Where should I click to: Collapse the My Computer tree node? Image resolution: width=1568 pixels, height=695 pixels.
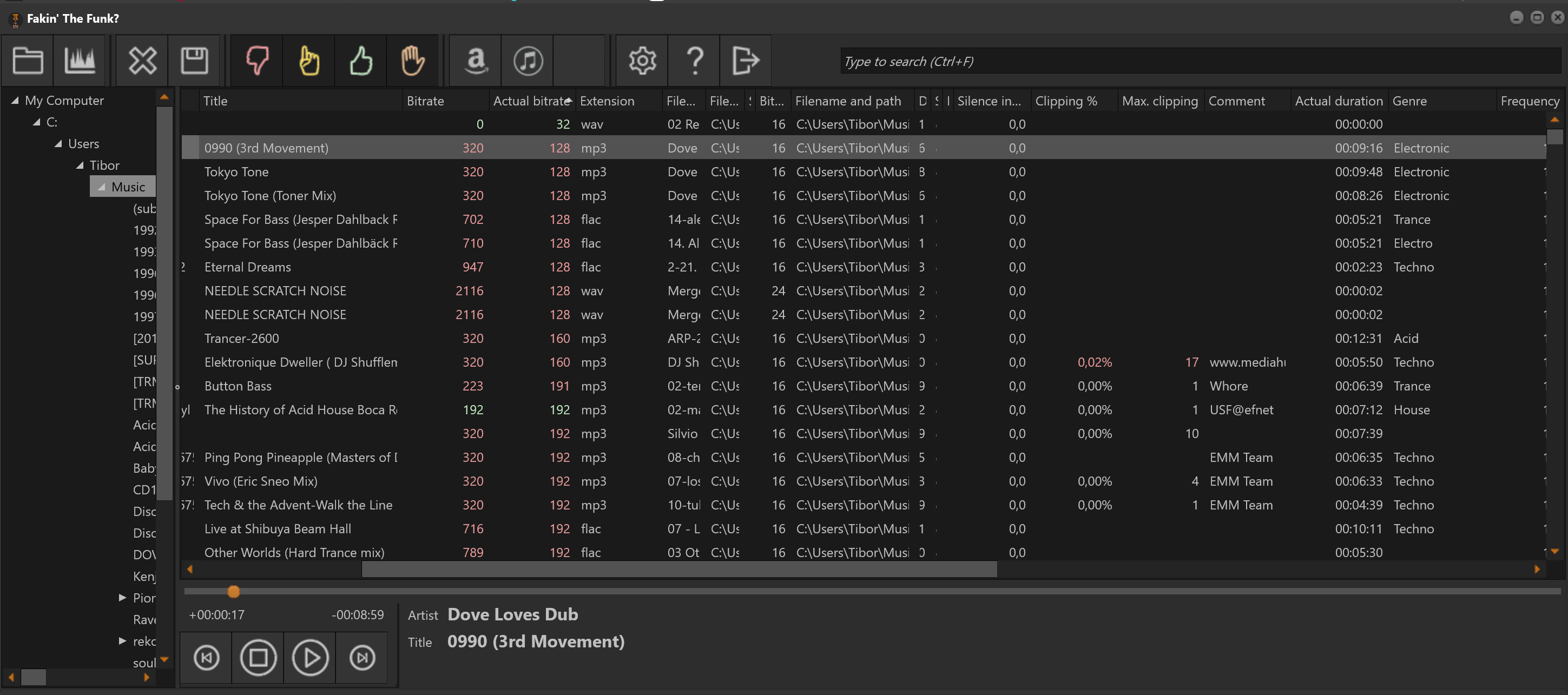pos(15,101)
